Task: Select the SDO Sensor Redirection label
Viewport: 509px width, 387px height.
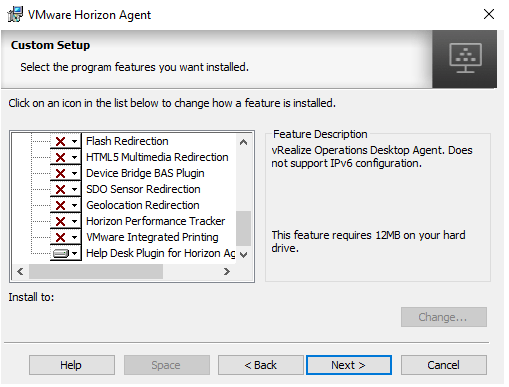Action: coord(143,189)
